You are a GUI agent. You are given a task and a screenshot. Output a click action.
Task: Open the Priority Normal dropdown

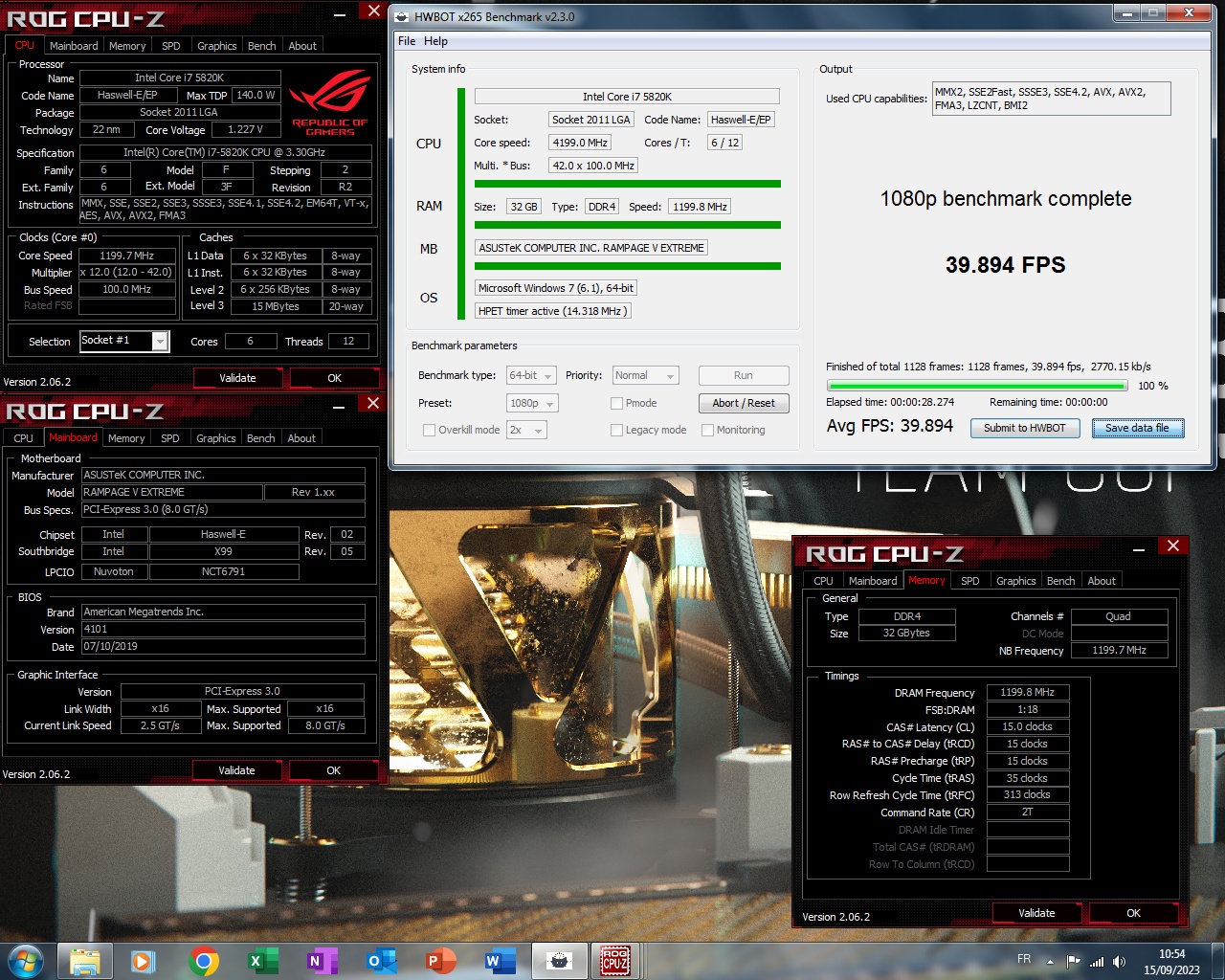click(645, 376)
